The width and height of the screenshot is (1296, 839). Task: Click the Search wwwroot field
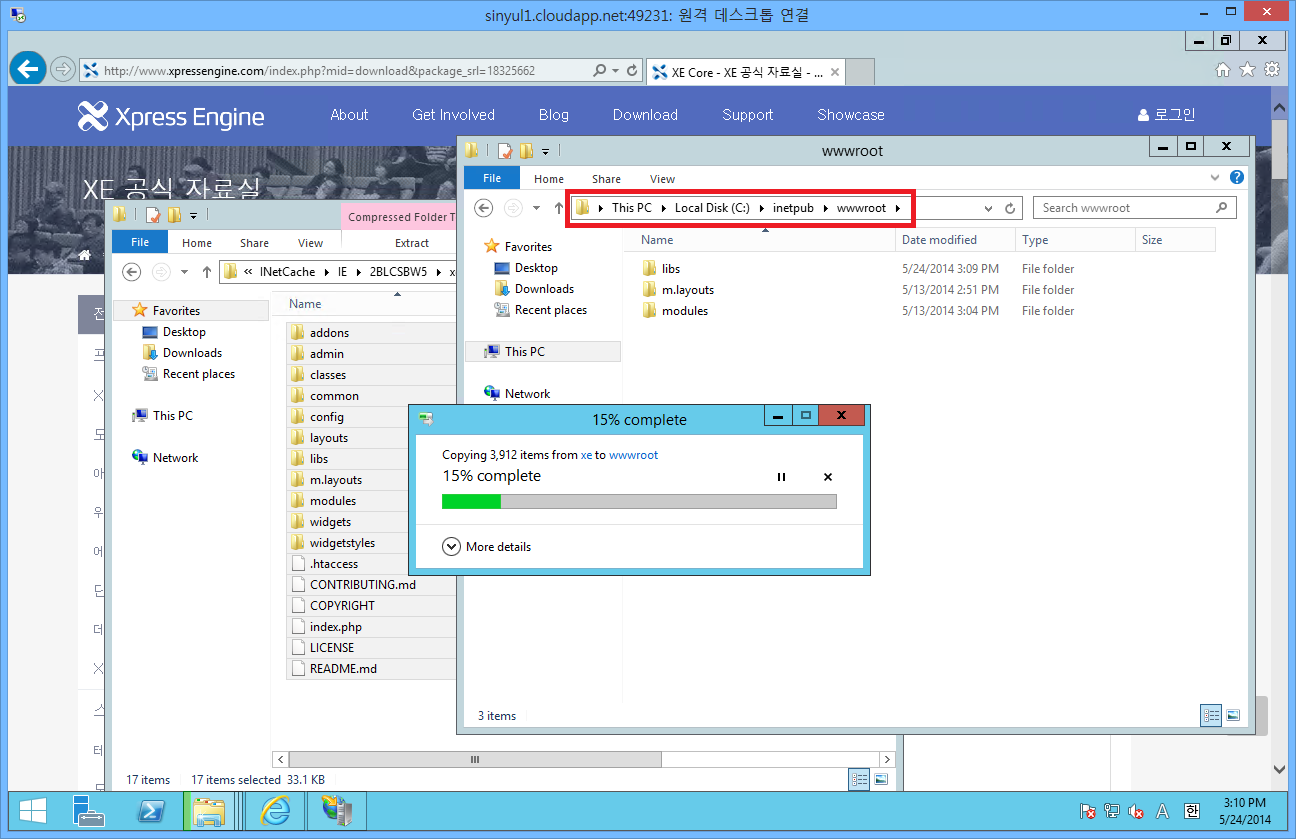point(1134,208)
